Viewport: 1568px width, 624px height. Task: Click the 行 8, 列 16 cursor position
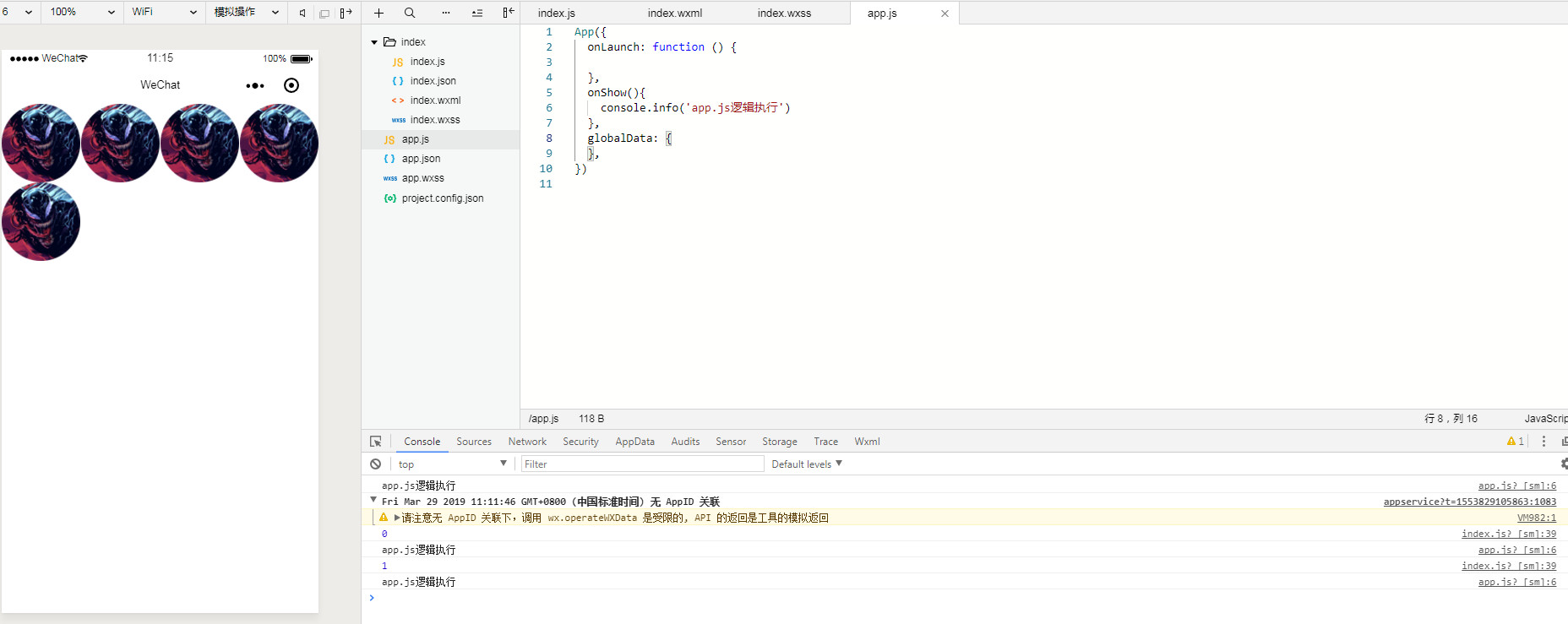click(x=1451, y=419)
